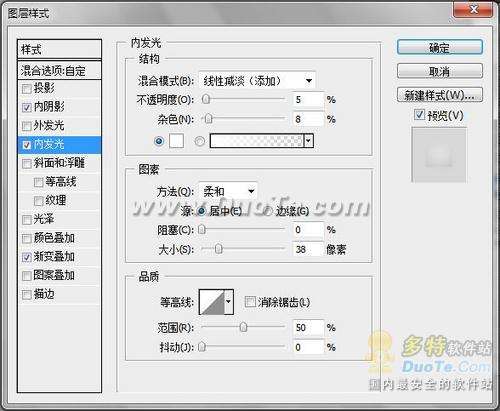500x411 pixels.
Task: Click the 阻塞 choke slider handle
Action: pyautogui.click(x=202, y=230)
